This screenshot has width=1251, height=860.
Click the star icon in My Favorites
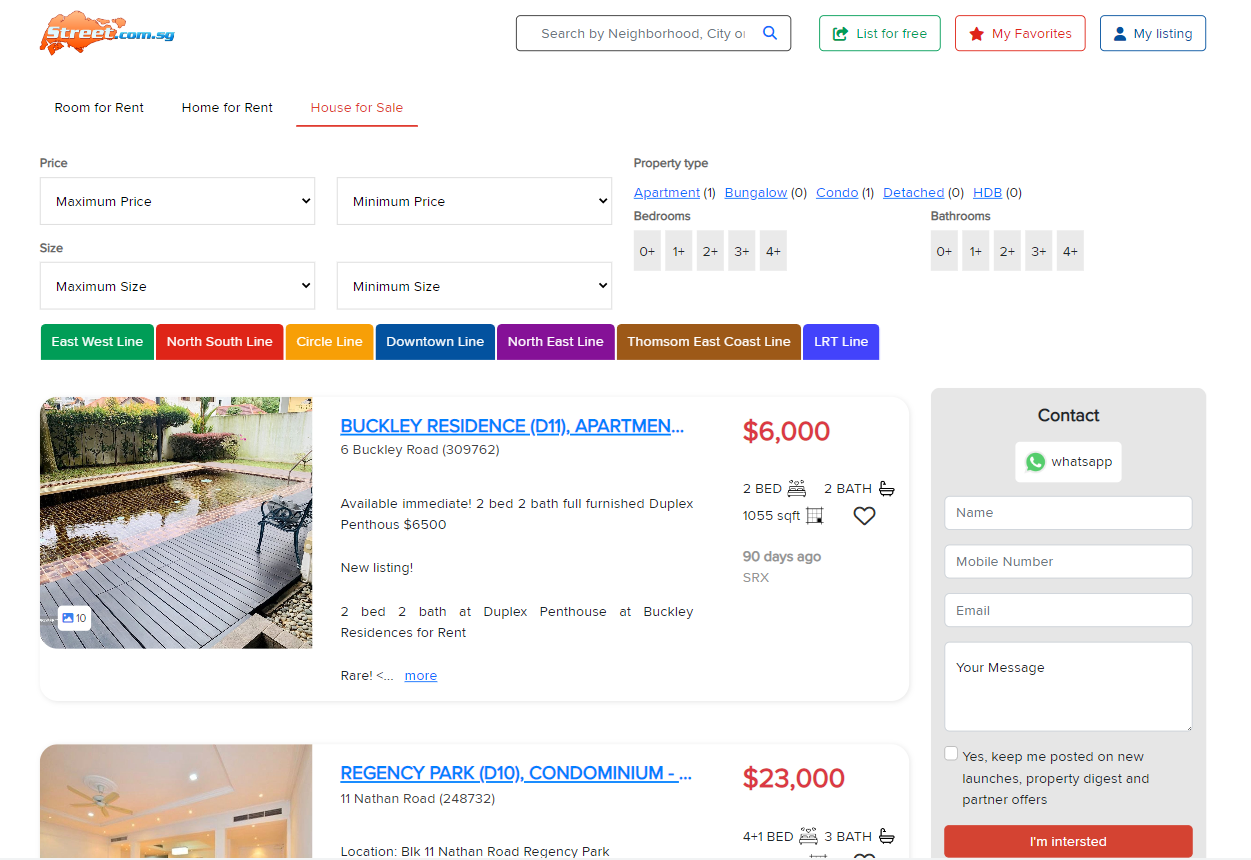coord(976,34)
